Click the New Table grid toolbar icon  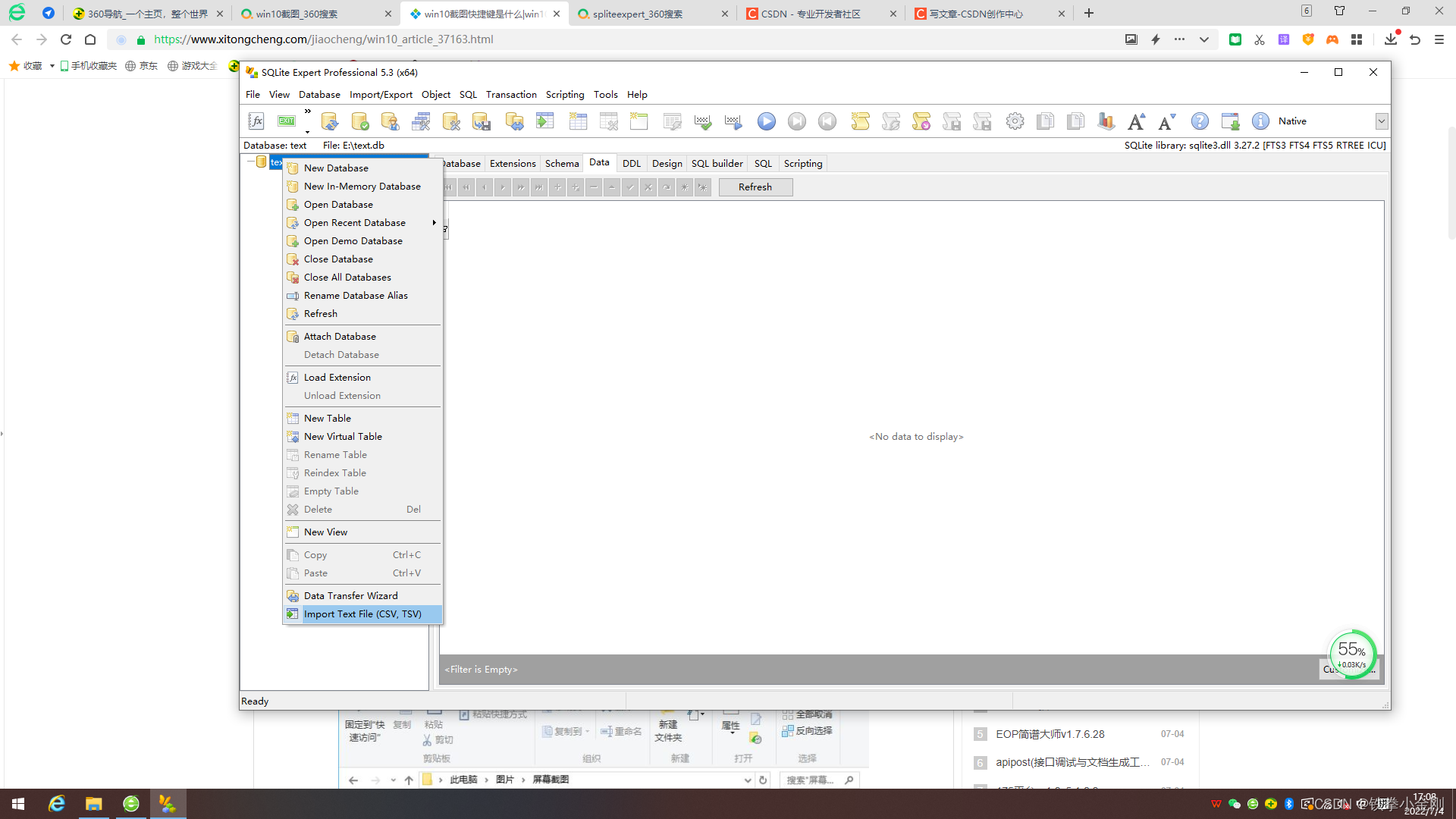click(578, 121)
